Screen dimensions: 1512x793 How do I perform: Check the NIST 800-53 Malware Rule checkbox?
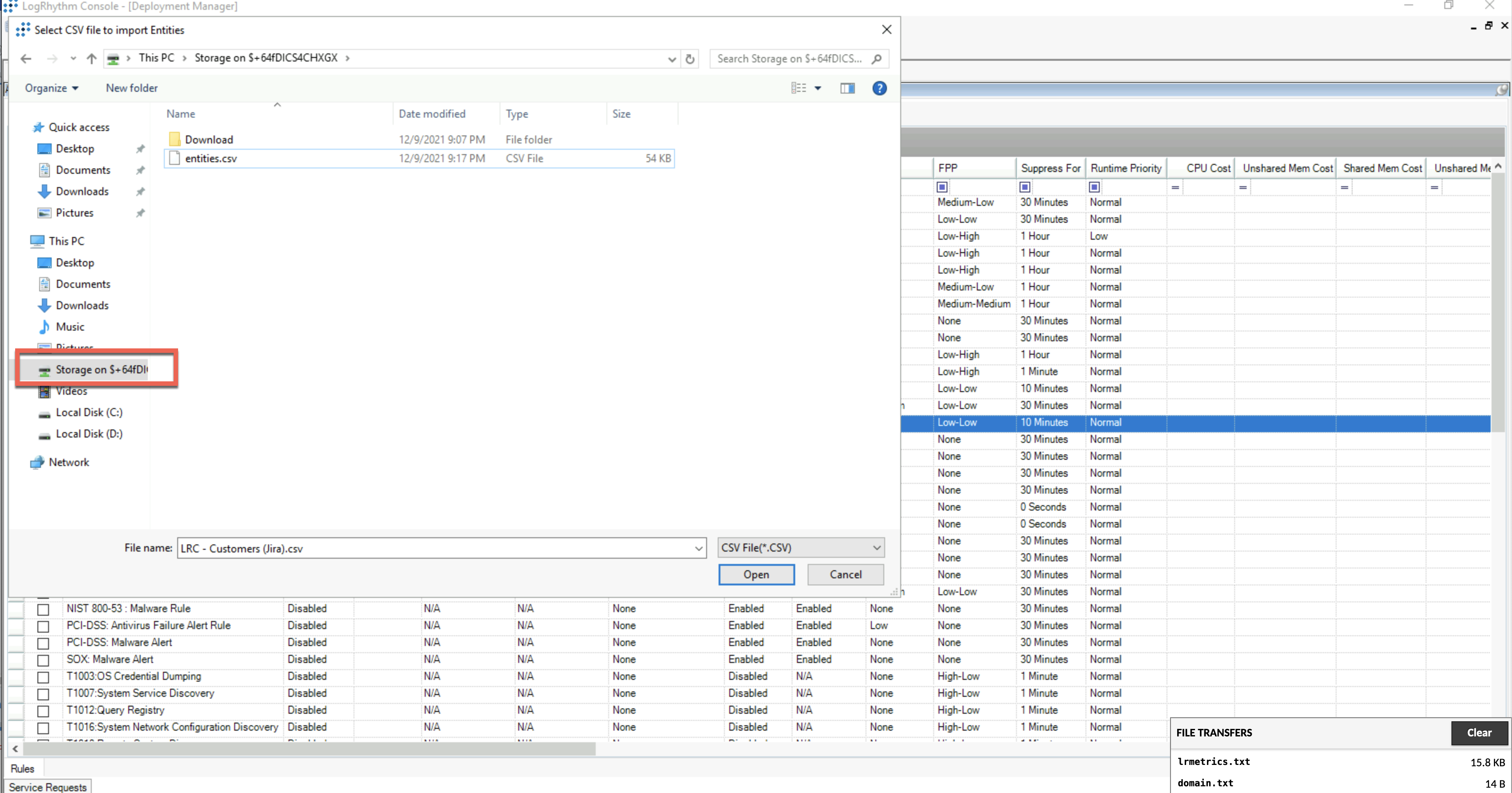point(43,609)
